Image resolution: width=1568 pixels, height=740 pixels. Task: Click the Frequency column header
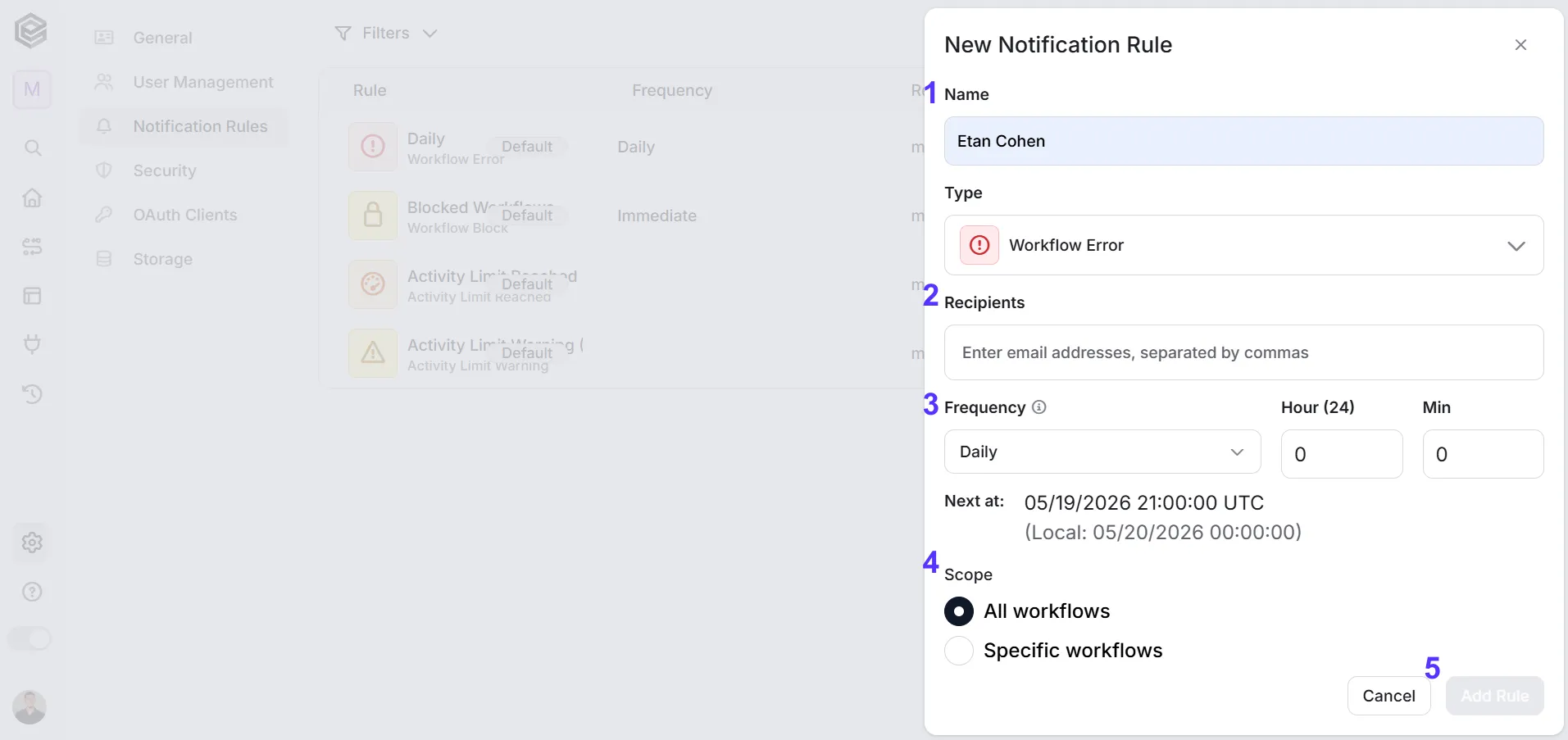point(672,91)
